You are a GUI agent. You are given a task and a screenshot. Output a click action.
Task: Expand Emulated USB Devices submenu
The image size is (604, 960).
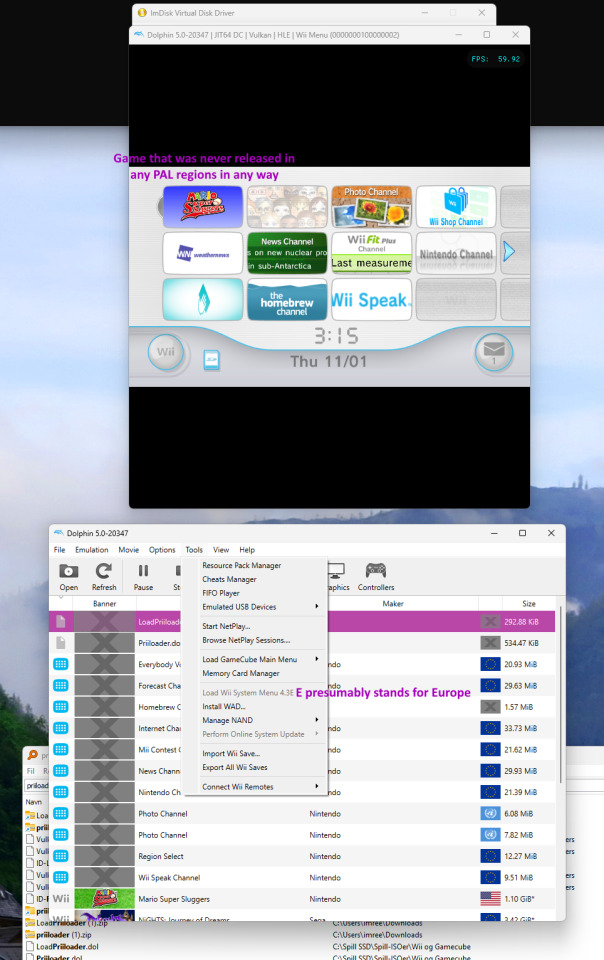click(x=255, y=607)
